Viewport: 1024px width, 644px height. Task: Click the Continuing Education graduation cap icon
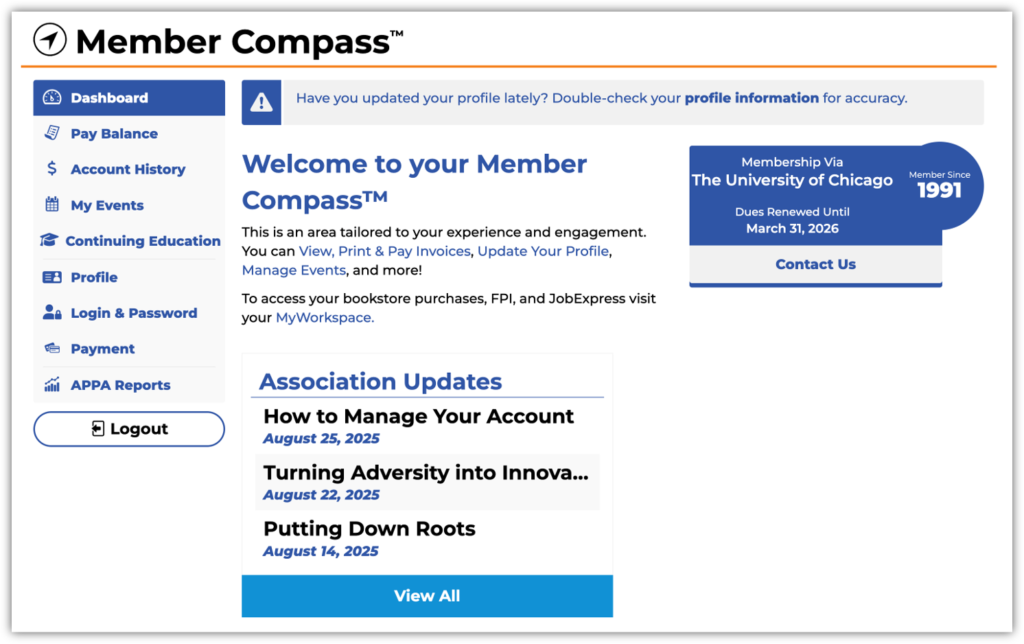[x=49, y=241]
